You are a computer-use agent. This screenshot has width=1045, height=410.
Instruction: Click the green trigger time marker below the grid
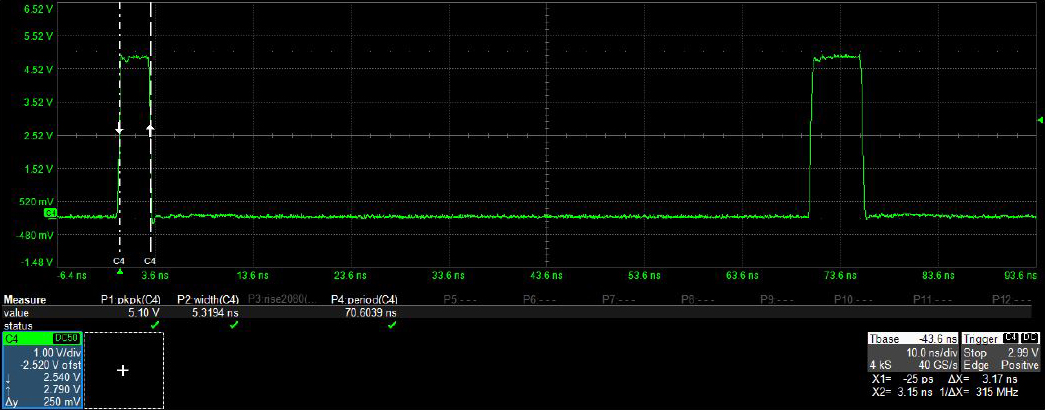point(120,261)
